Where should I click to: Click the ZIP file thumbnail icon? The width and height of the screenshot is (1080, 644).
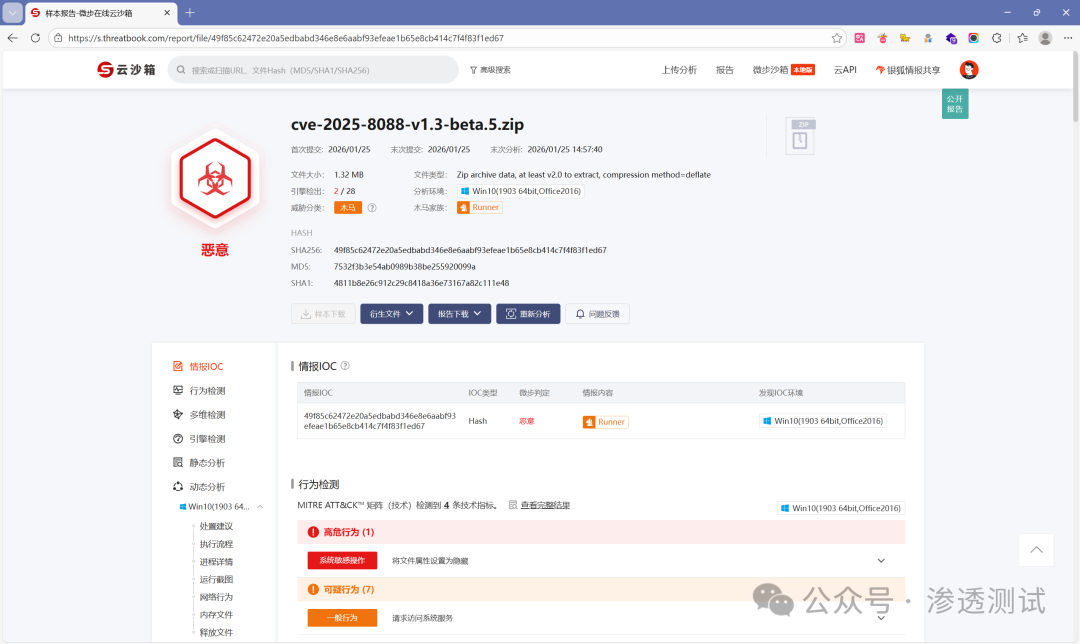point(799,136)
